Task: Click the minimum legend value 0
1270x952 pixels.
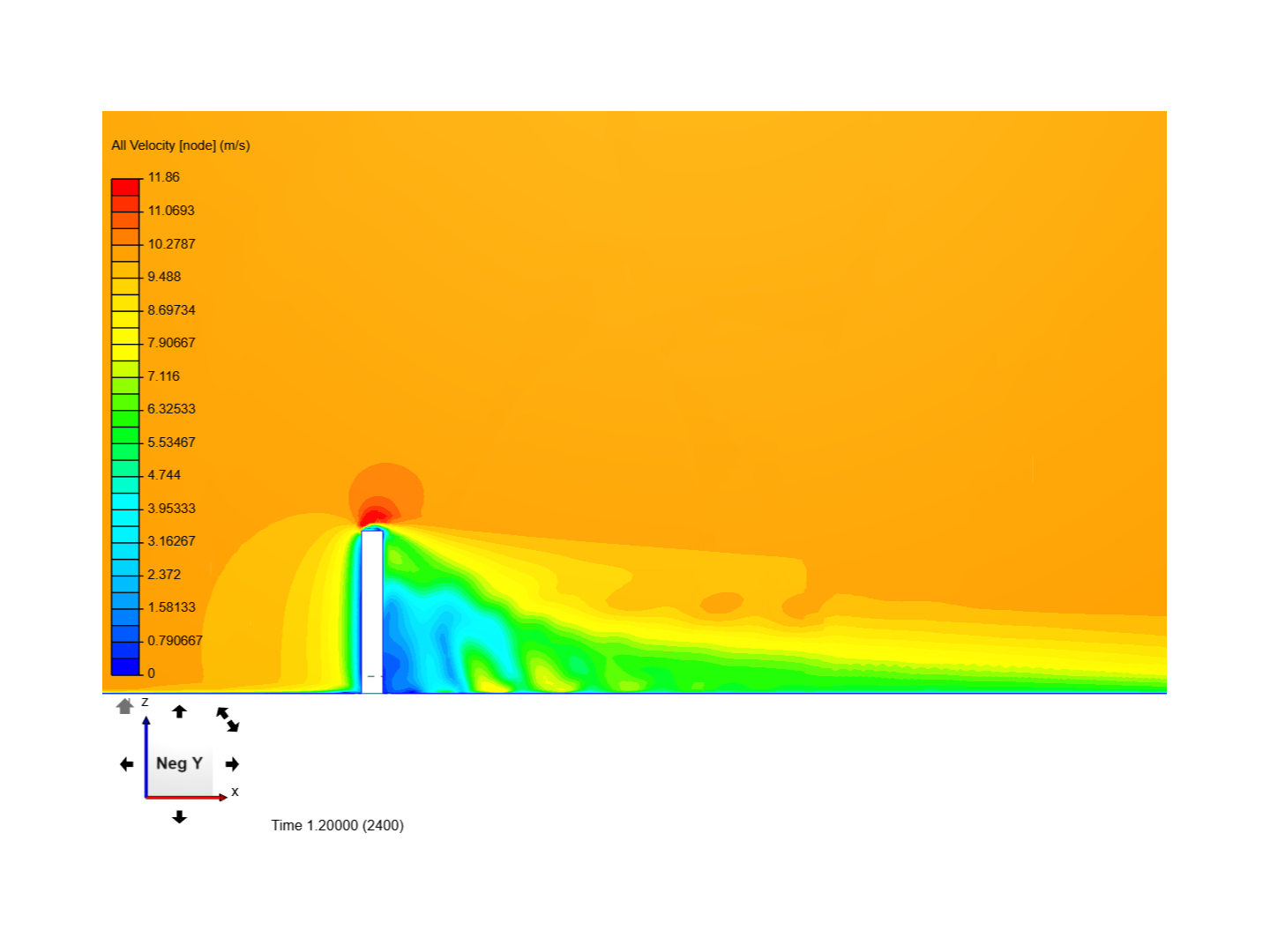Action: 151,671
